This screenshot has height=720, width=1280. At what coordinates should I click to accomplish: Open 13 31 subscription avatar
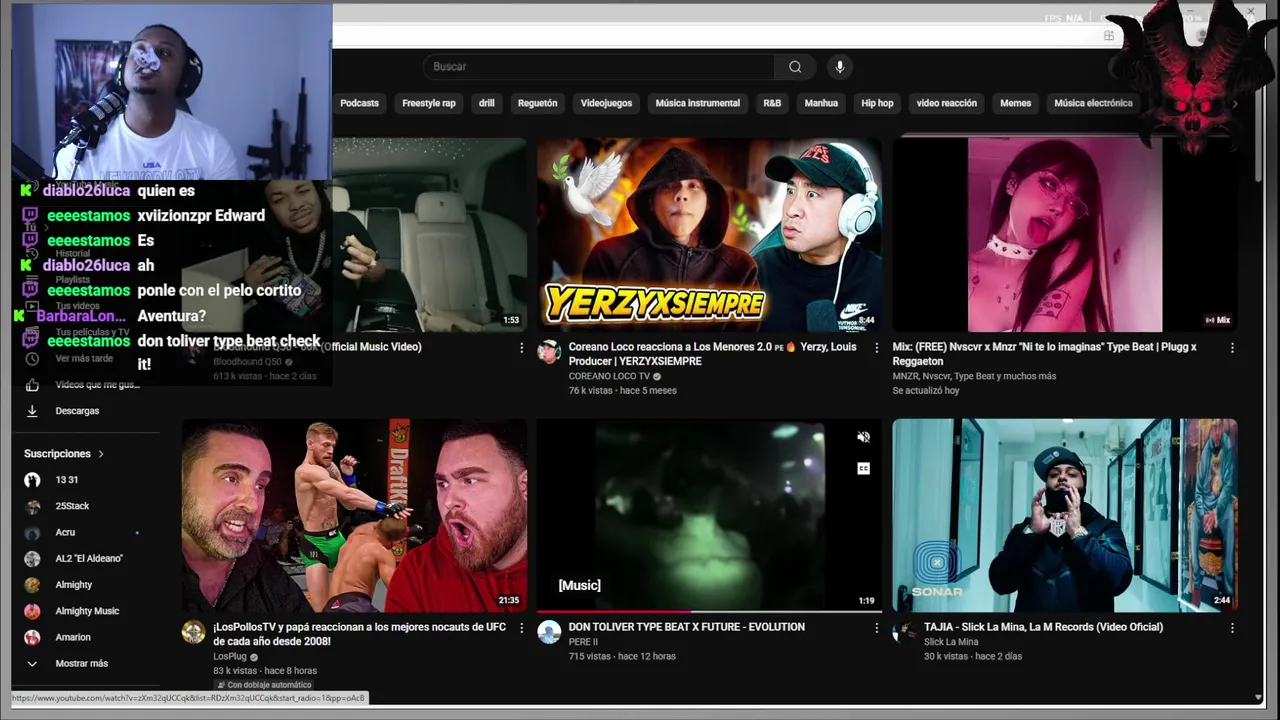click(x=32, y=480)
